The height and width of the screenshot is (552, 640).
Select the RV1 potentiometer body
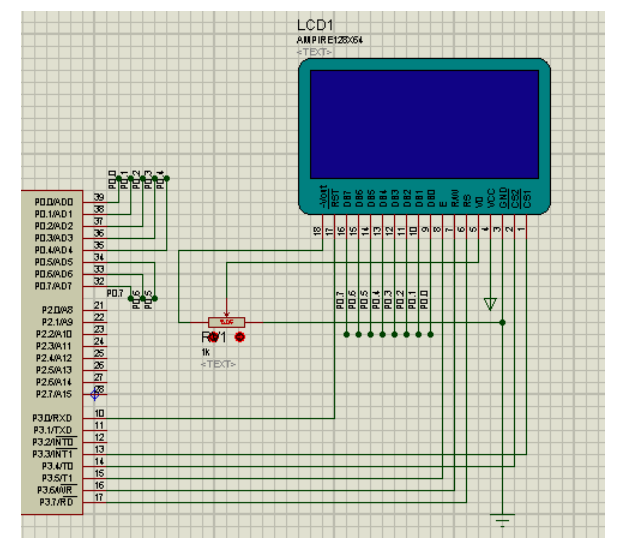coord(227,322)
